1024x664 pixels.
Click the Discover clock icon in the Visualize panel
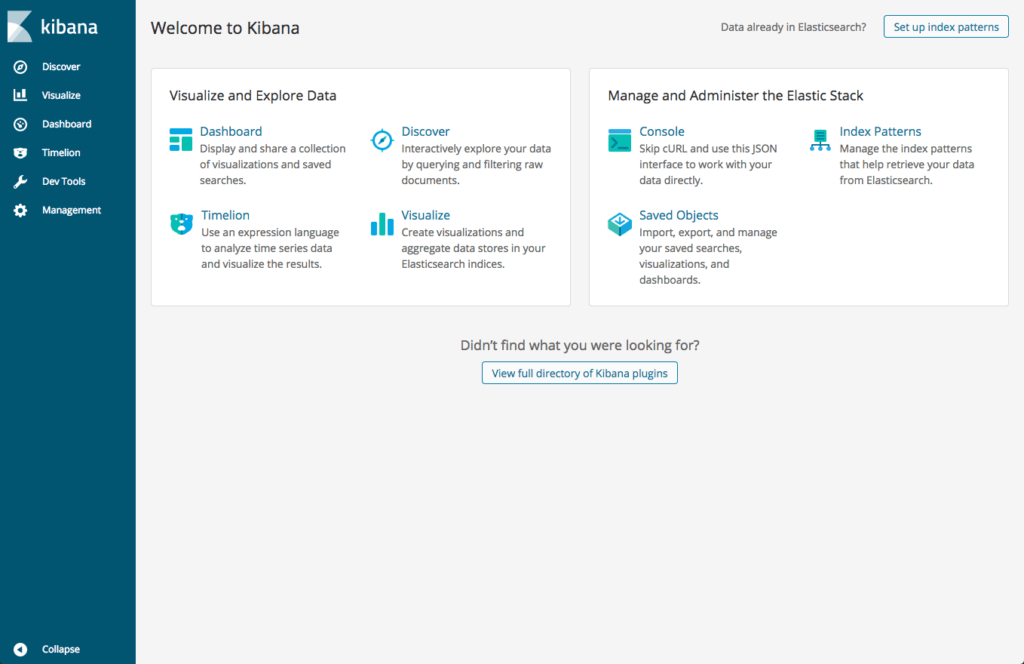tap(381, 141)
